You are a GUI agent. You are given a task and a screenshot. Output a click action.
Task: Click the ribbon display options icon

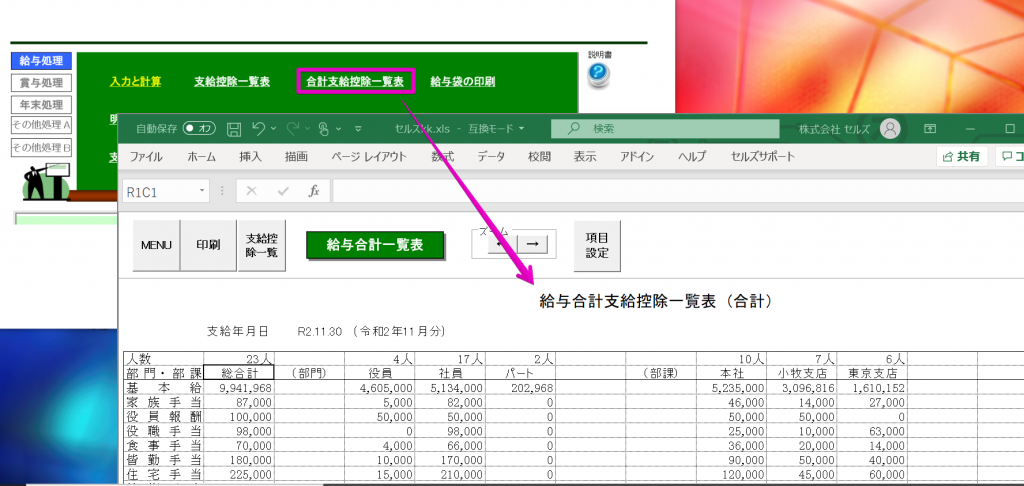930,129
